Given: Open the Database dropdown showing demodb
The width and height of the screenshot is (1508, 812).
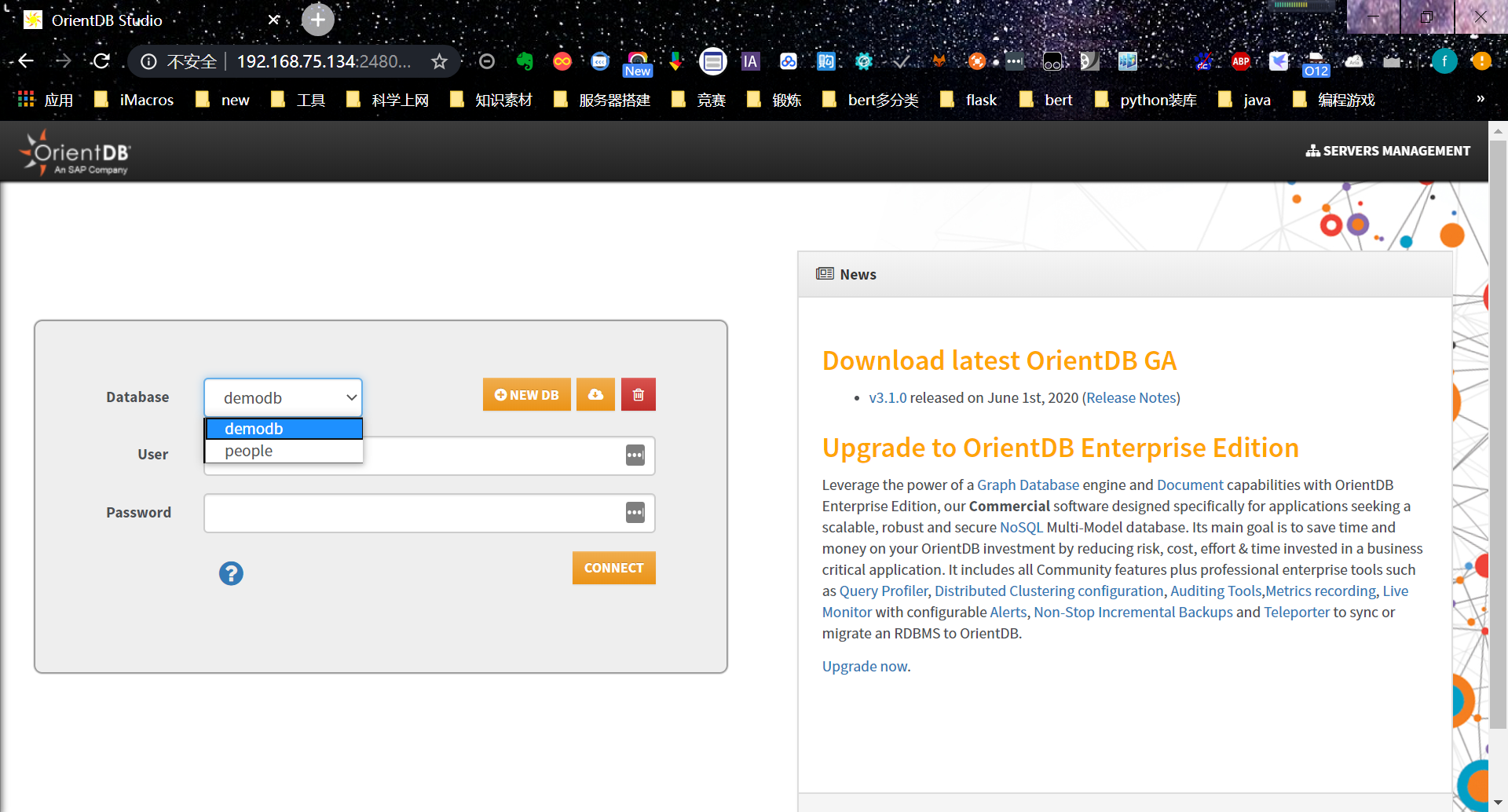Looking at the screenshot, I should [x=283, y=397].
